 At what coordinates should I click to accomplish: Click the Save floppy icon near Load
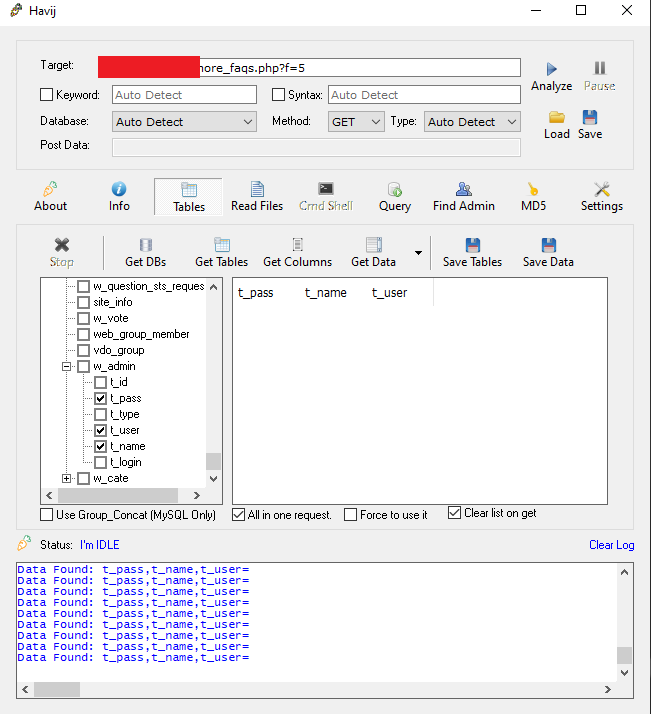[x=590, y=117]
